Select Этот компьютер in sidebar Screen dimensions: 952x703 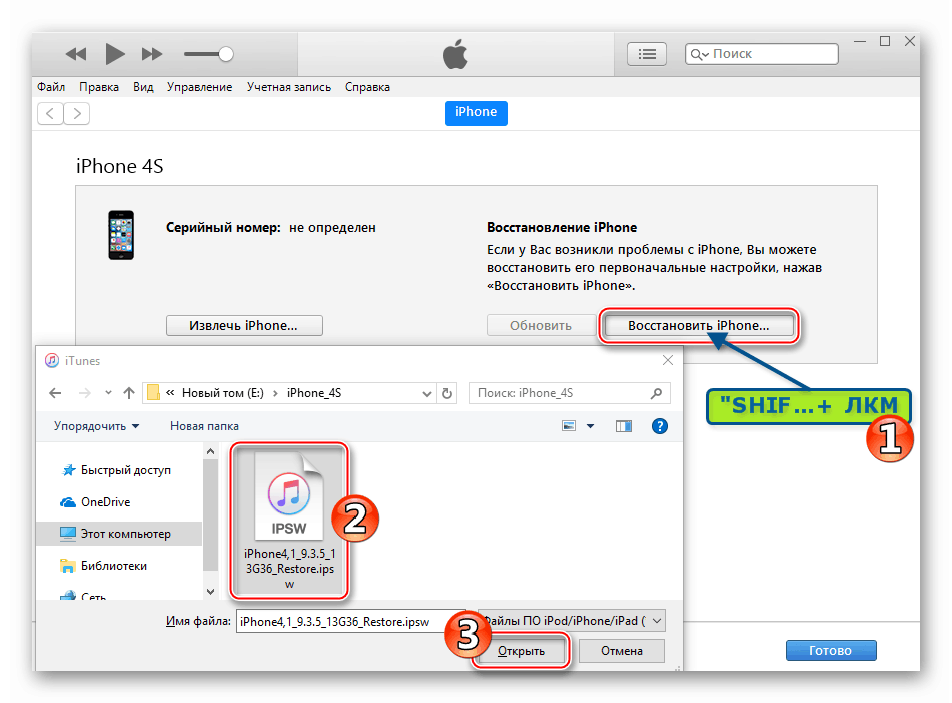(x=118, y=534)
